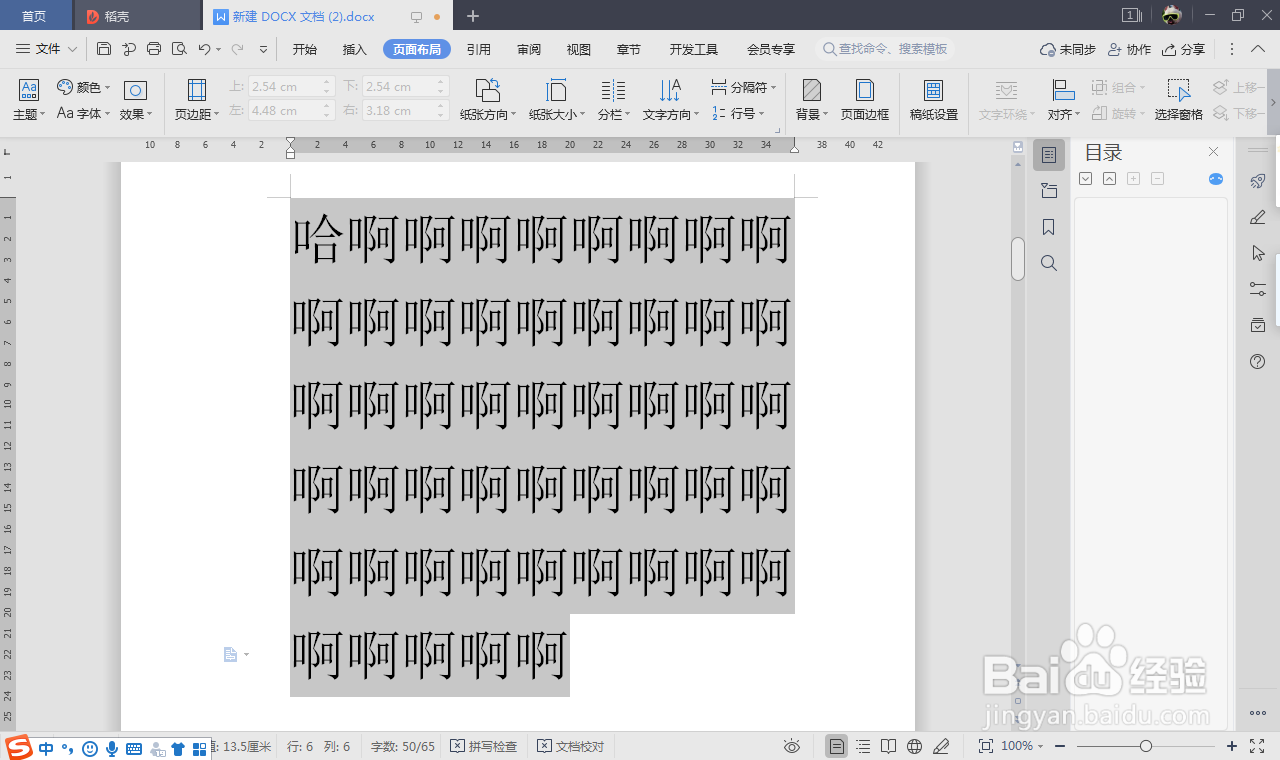This screenshot has height=760, width=1280.
Task: Switch to outline view in status bar
Action: pos(863,746)
